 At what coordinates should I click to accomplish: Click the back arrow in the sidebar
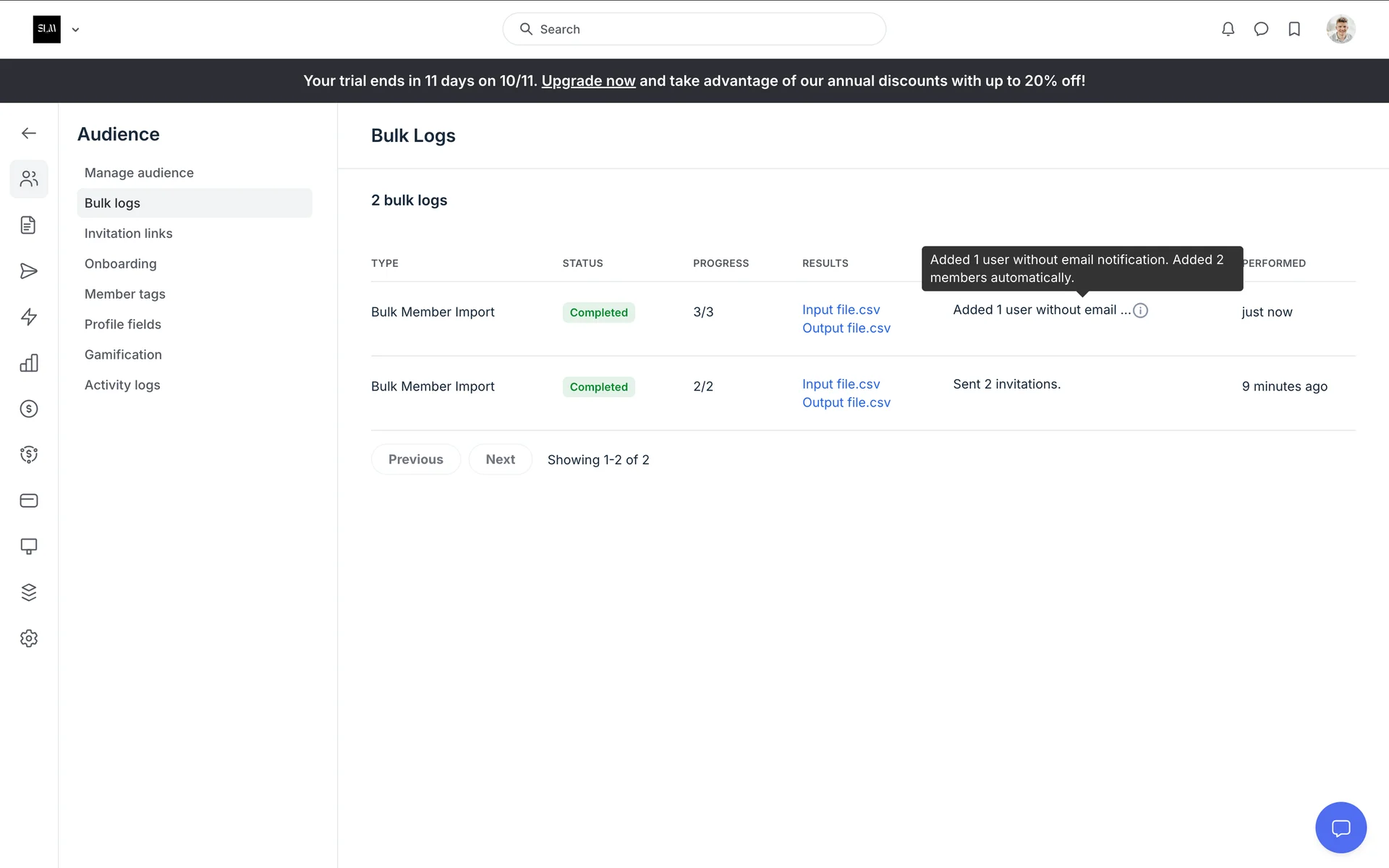coord(29,133)
